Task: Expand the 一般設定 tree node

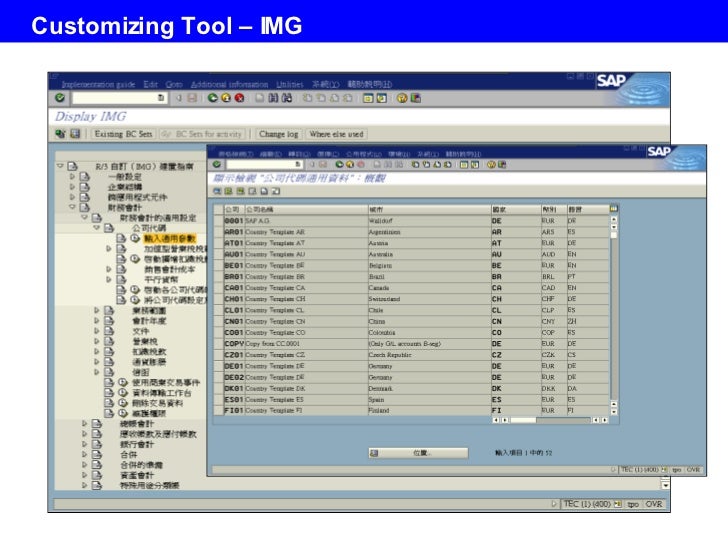Action: click(x=72, y=176)
